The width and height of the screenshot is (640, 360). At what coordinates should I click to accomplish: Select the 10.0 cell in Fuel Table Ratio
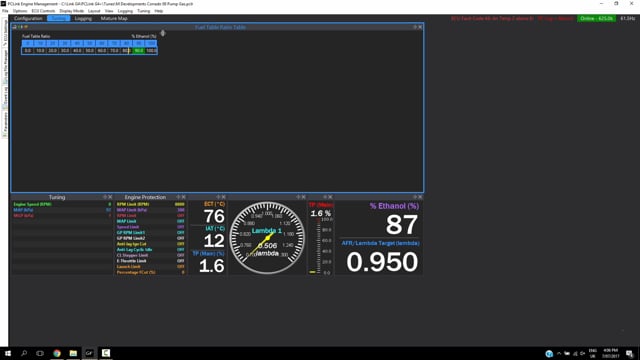tap(40, 51)
